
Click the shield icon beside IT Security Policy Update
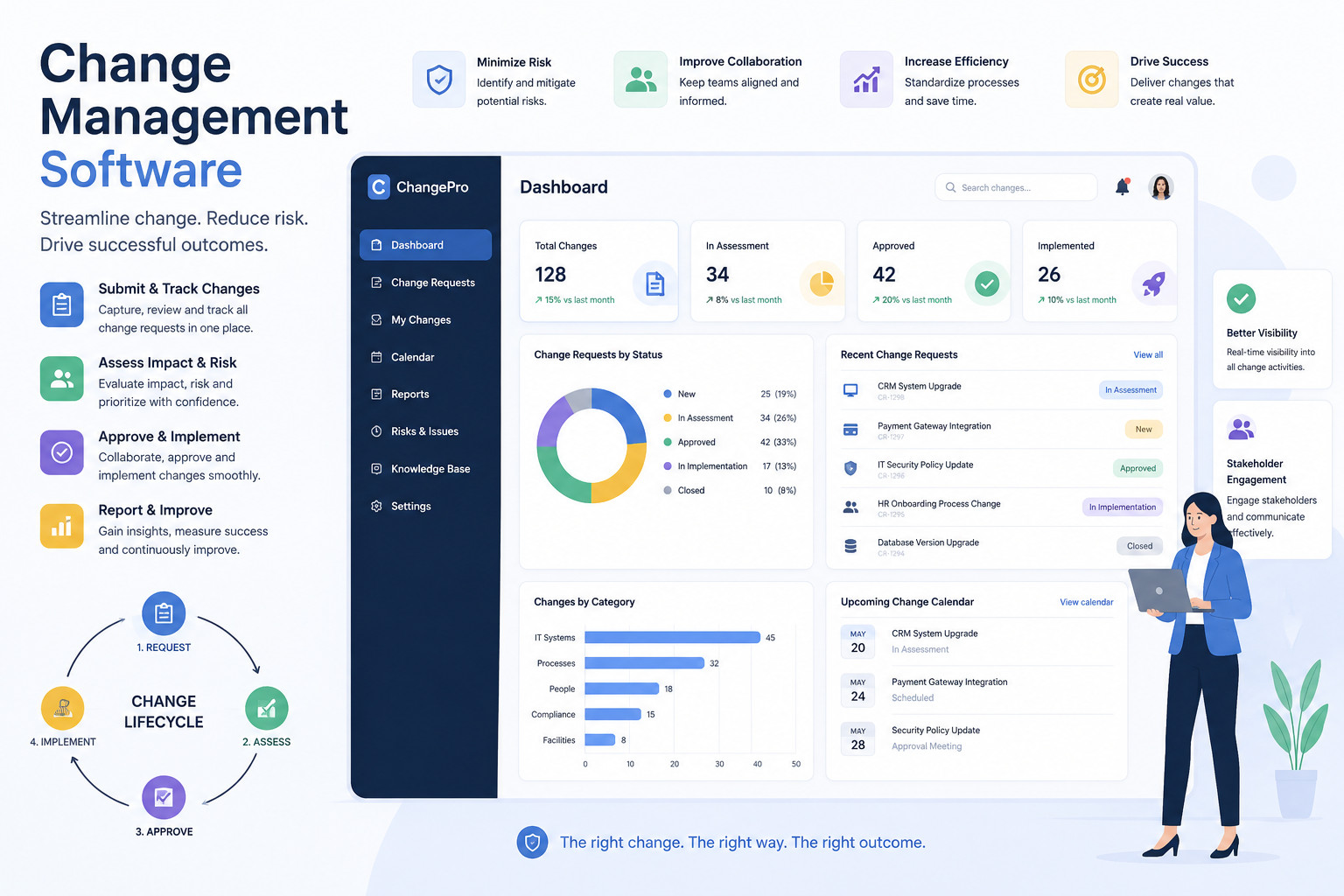[850, 468]
